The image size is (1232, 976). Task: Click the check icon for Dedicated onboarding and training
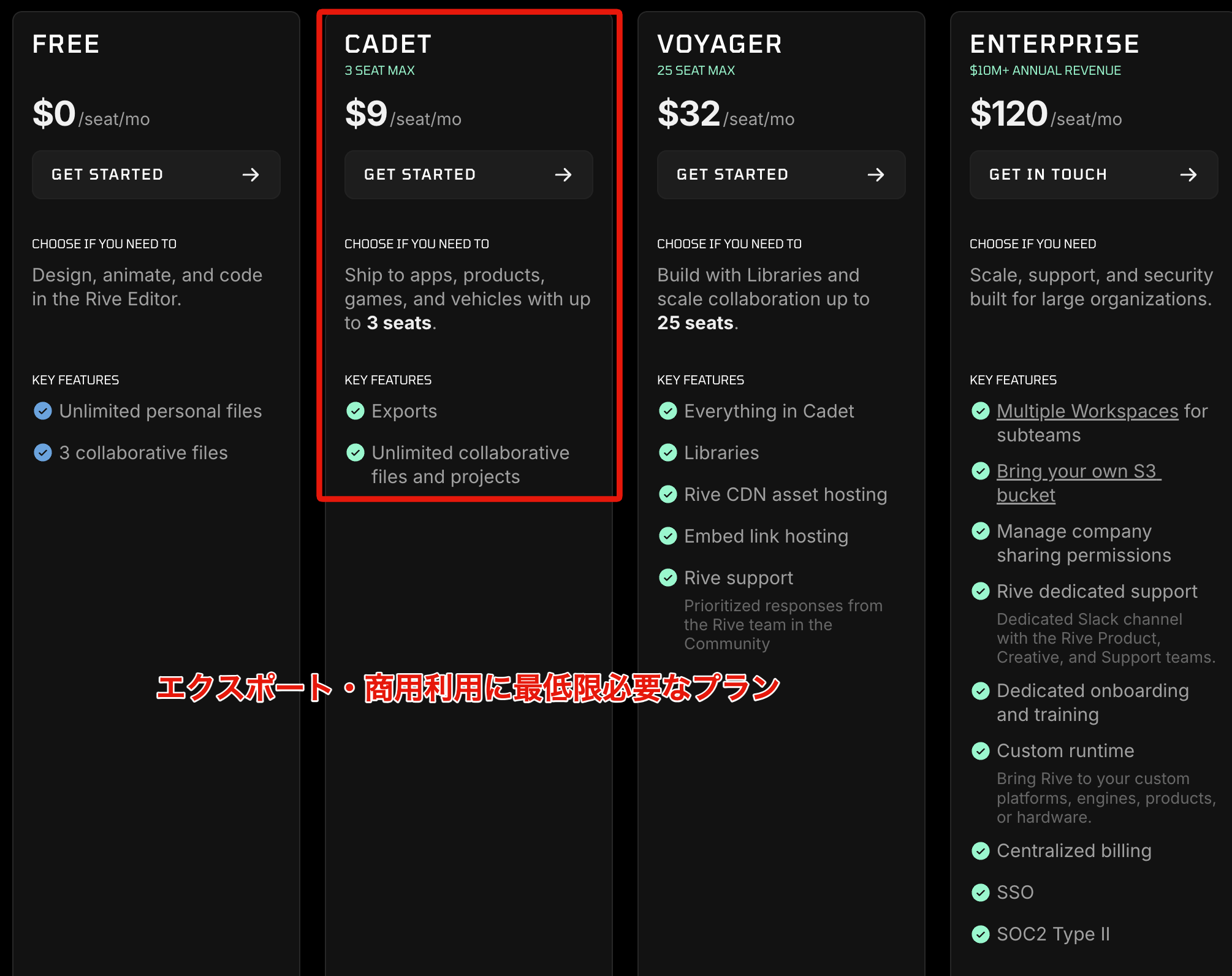pos(981,691)
